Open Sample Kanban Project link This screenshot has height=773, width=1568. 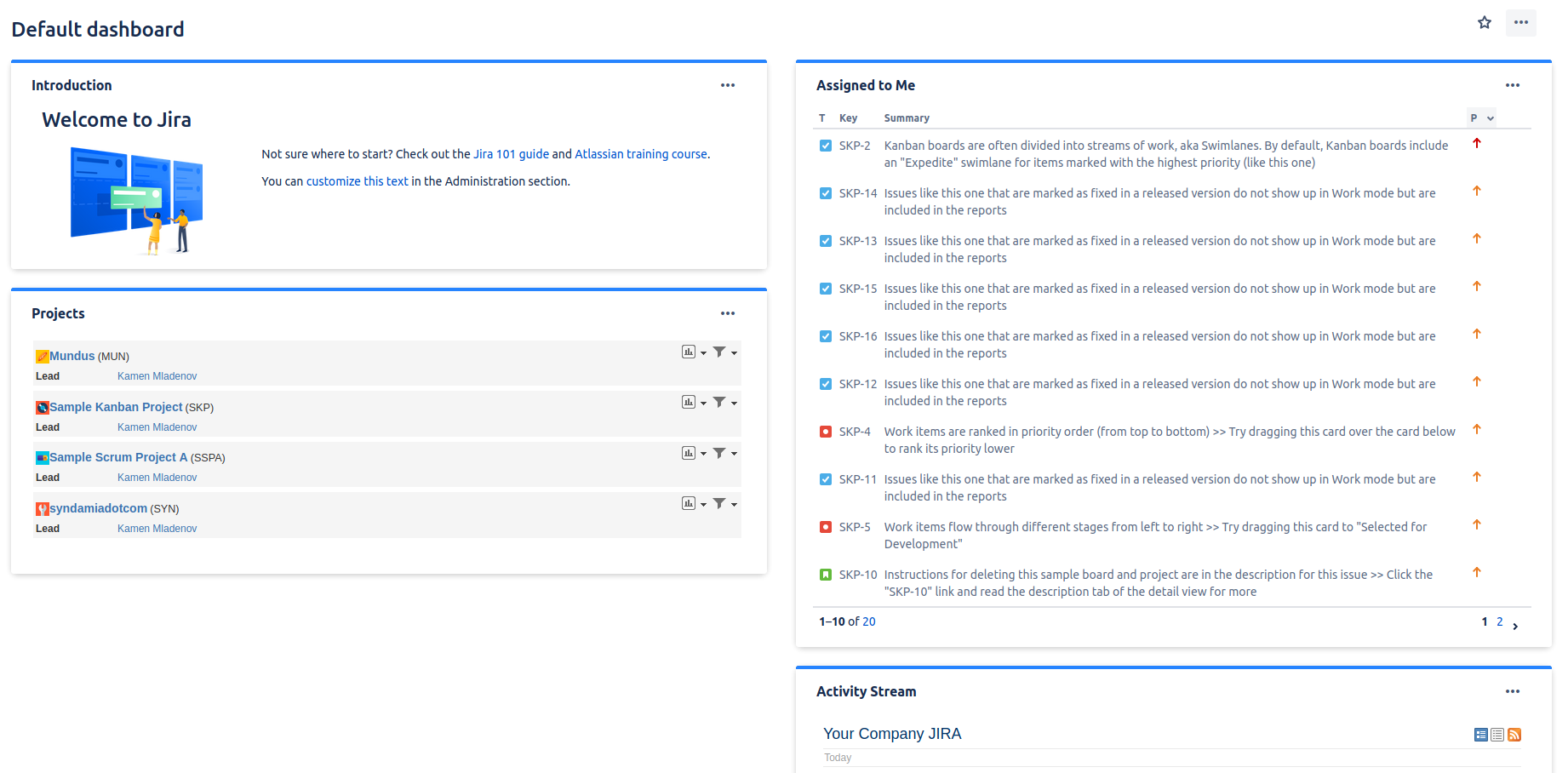click(116, 407)
